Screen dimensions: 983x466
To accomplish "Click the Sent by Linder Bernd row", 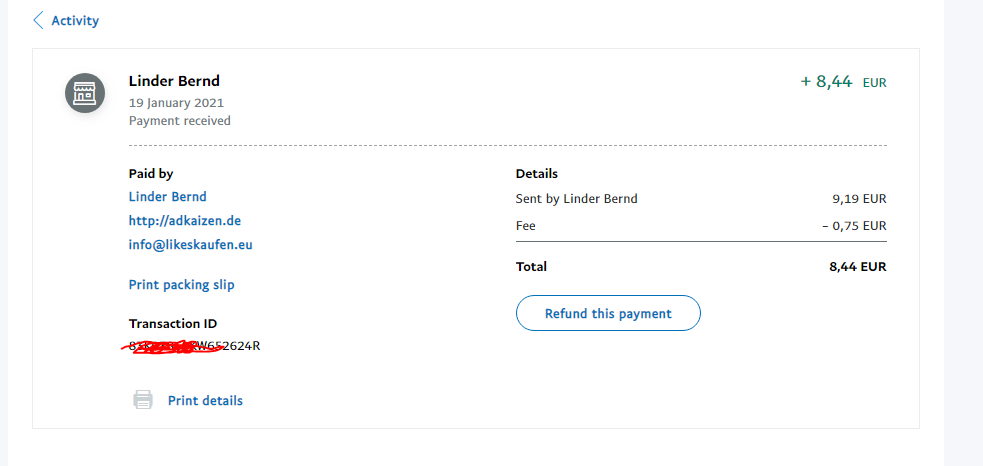I will (x=701, y=199).
